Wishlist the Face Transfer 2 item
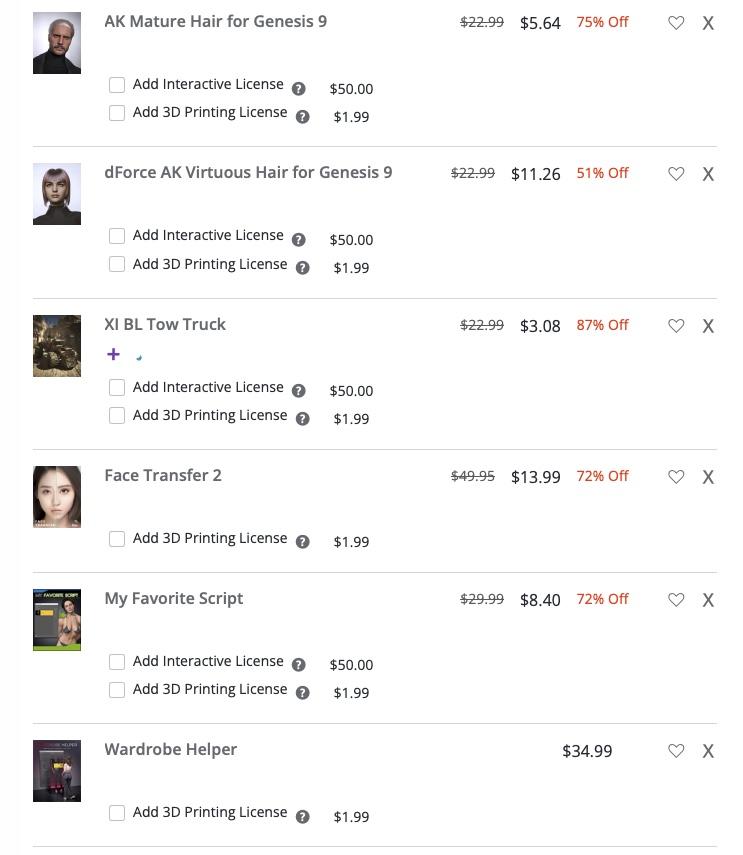The image size is (743, 855). 676,477
